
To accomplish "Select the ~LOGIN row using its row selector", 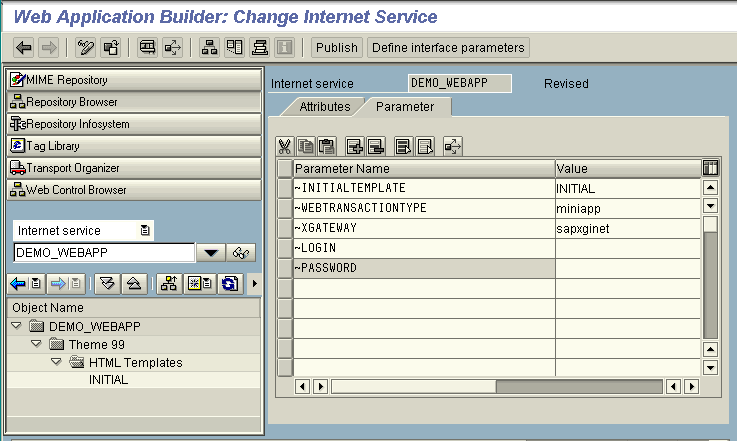I will 285,248.
